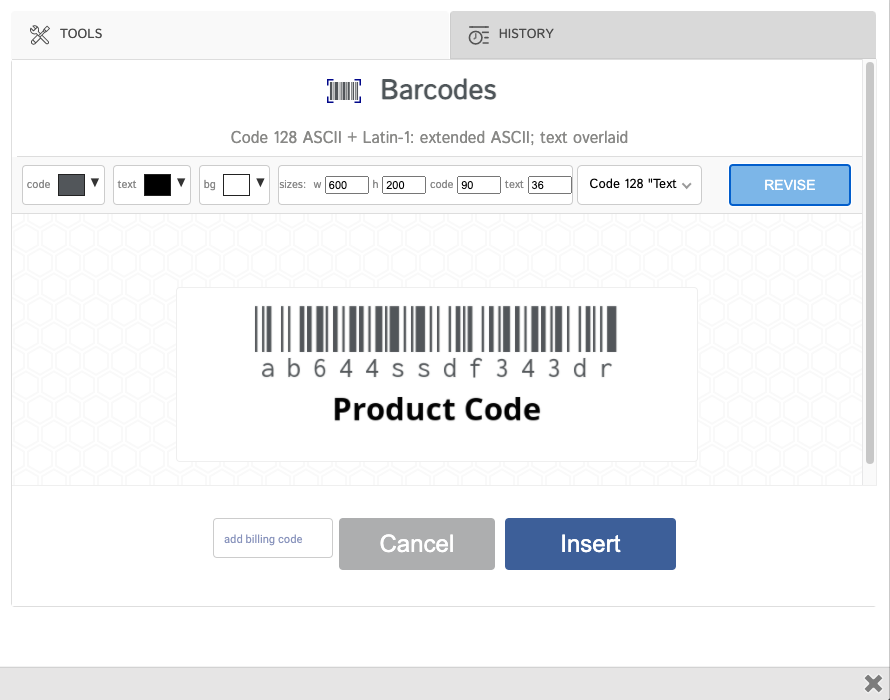Click the Code 128 ASCII description text
Screen dimensions: 890x700
coord(429,137)
